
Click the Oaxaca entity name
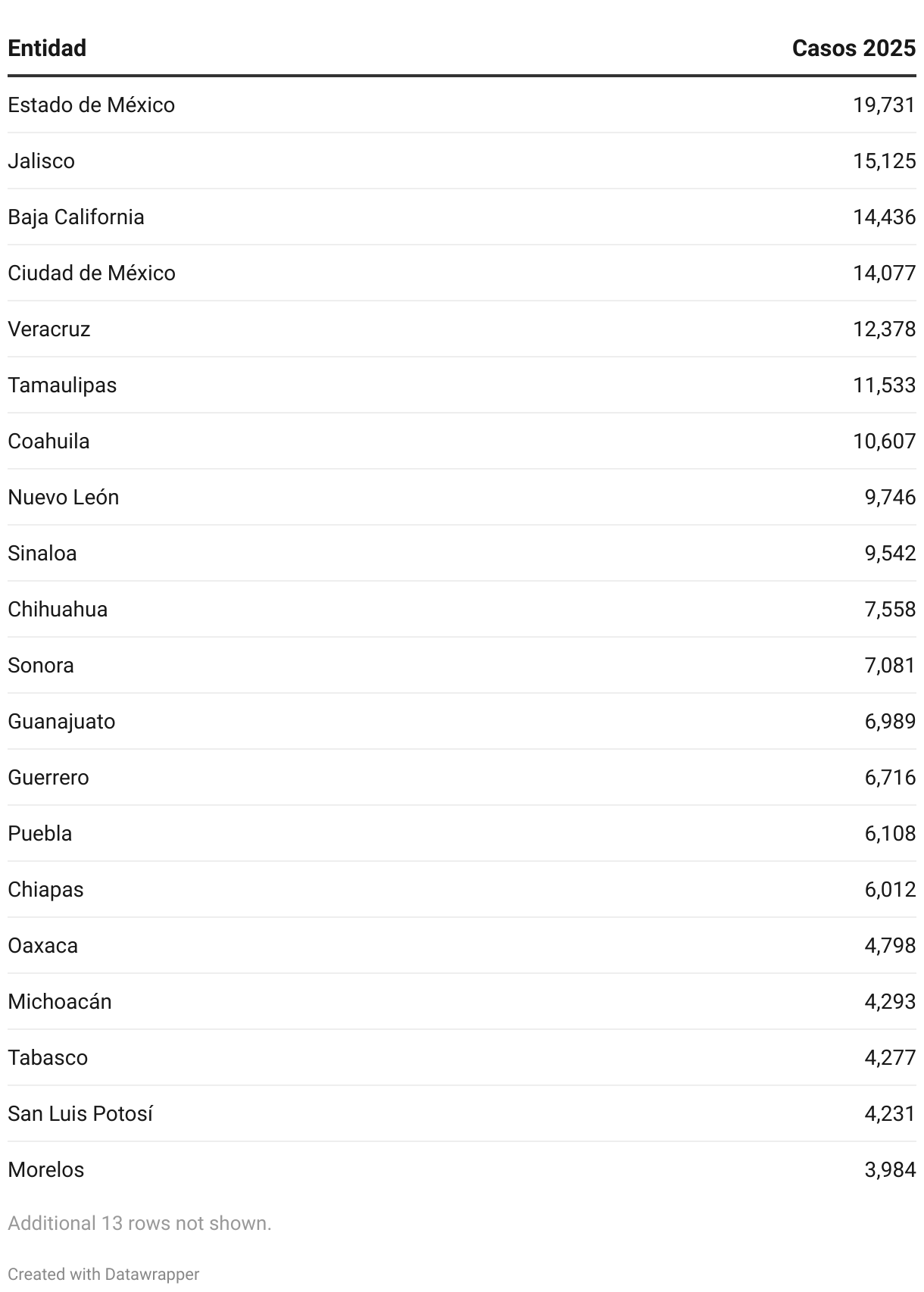click(43, 946)
